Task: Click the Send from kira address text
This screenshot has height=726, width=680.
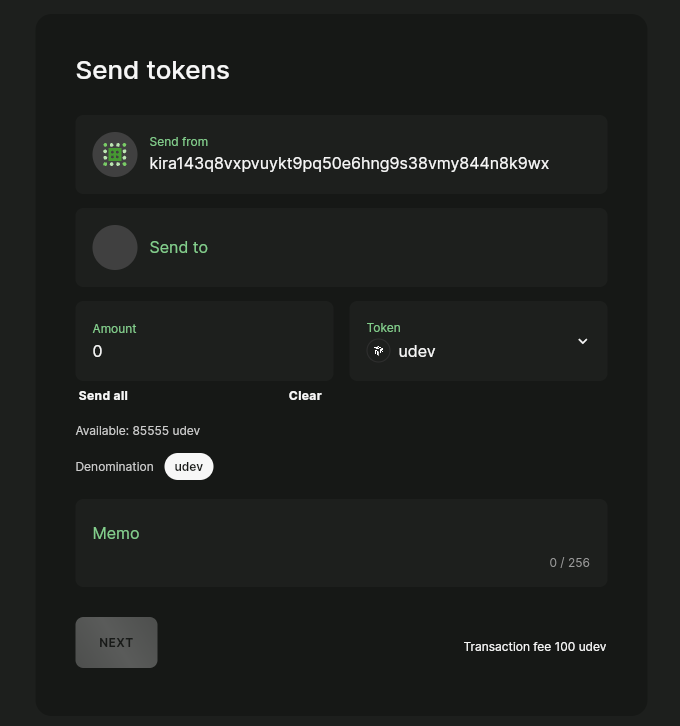Action: click(349, 164)
